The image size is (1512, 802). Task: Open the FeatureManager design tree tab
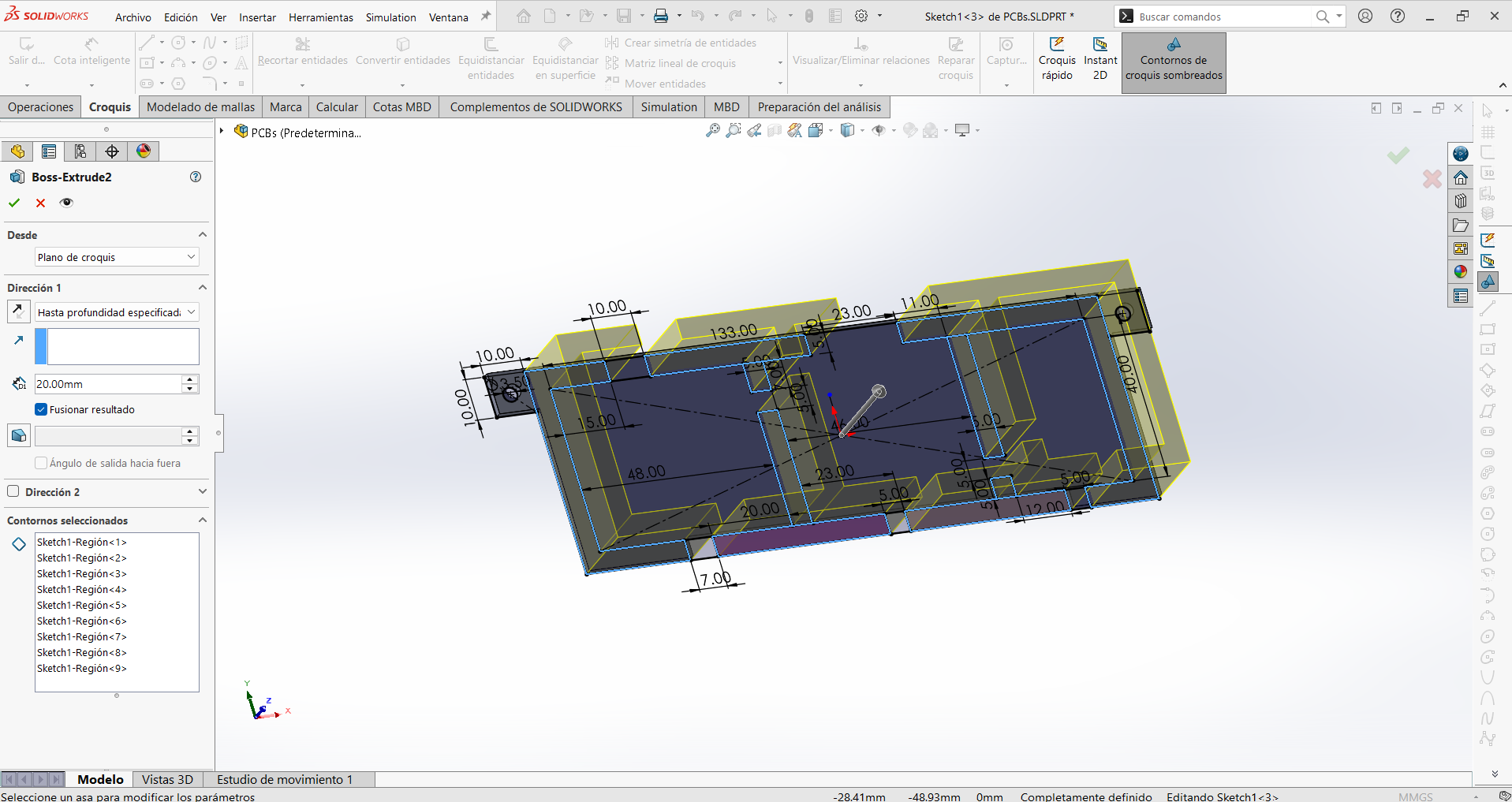[17, 151]
